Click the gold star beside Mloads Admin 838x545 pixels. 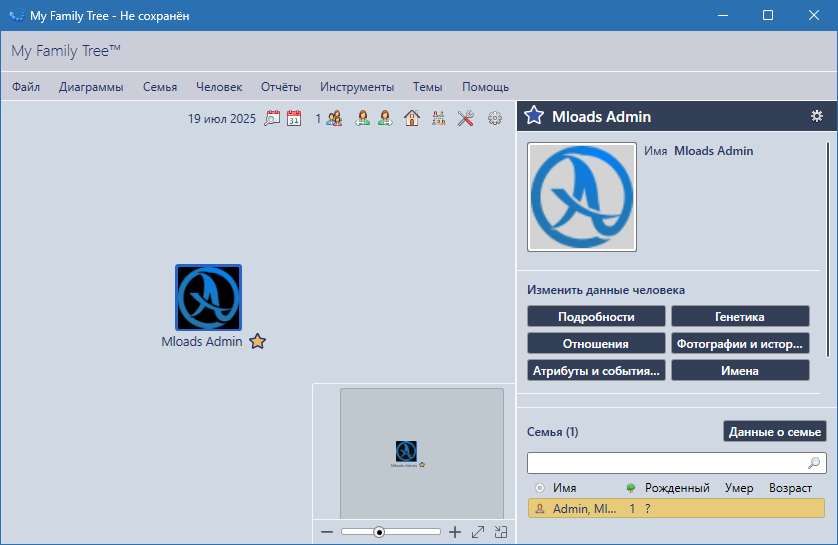pyautogui.click(x=258, y=341)
